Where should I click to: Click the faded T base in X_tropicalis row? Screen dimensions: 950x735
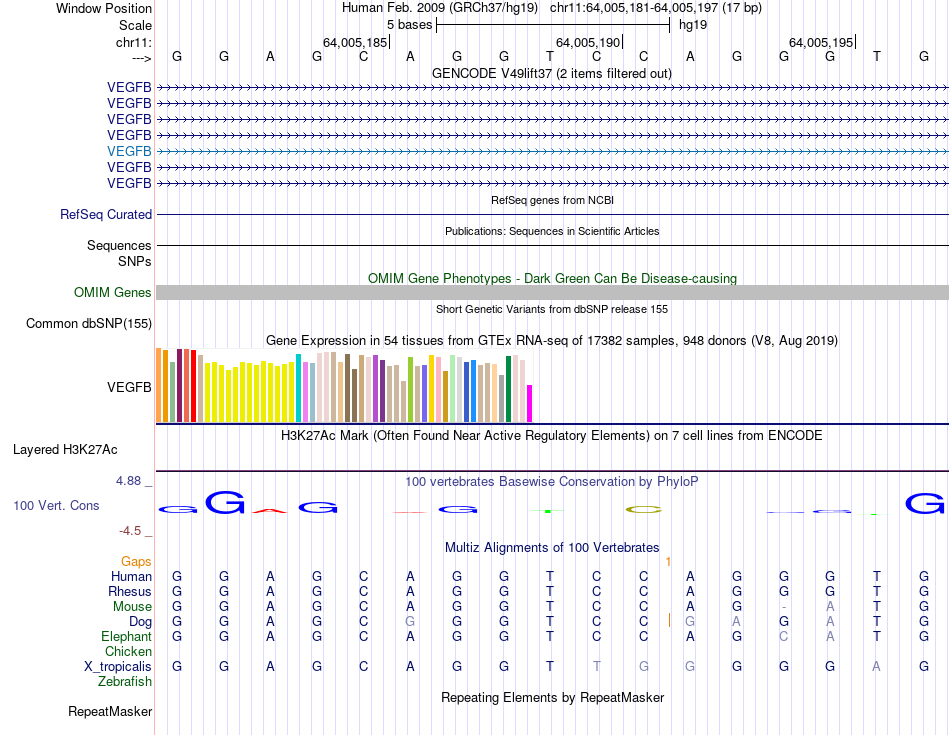point(597,667)
